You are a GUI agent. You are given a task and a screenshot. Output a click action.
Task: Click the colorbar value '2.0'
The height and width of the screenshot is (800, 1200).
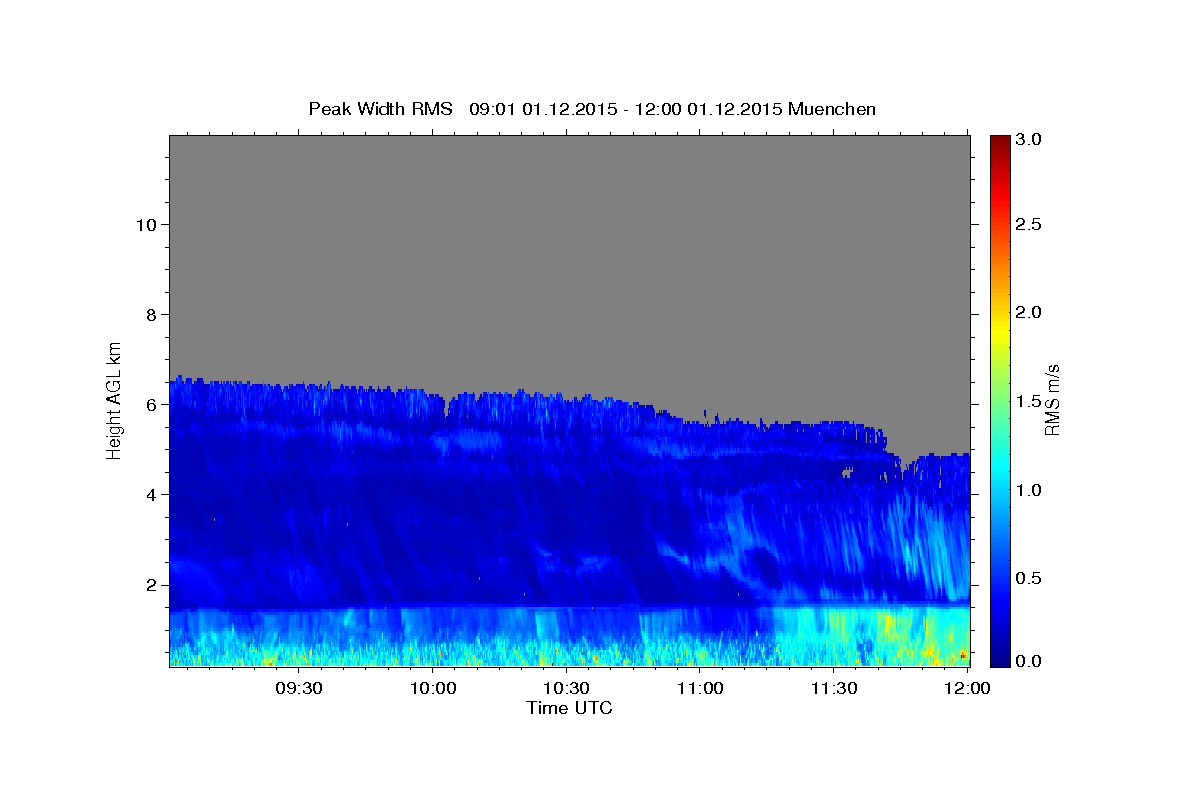(1030, 312)
